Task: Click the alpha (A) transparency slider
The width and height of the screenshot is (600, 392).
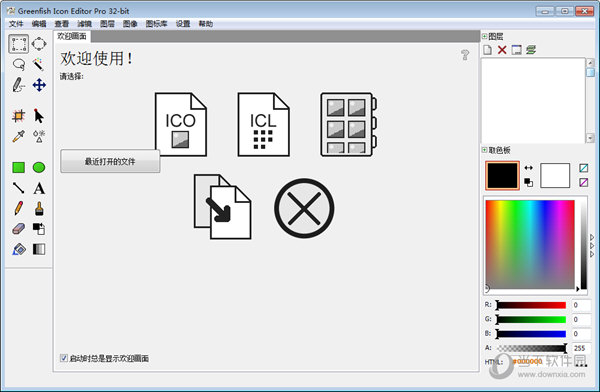Action: coord(531,348)
